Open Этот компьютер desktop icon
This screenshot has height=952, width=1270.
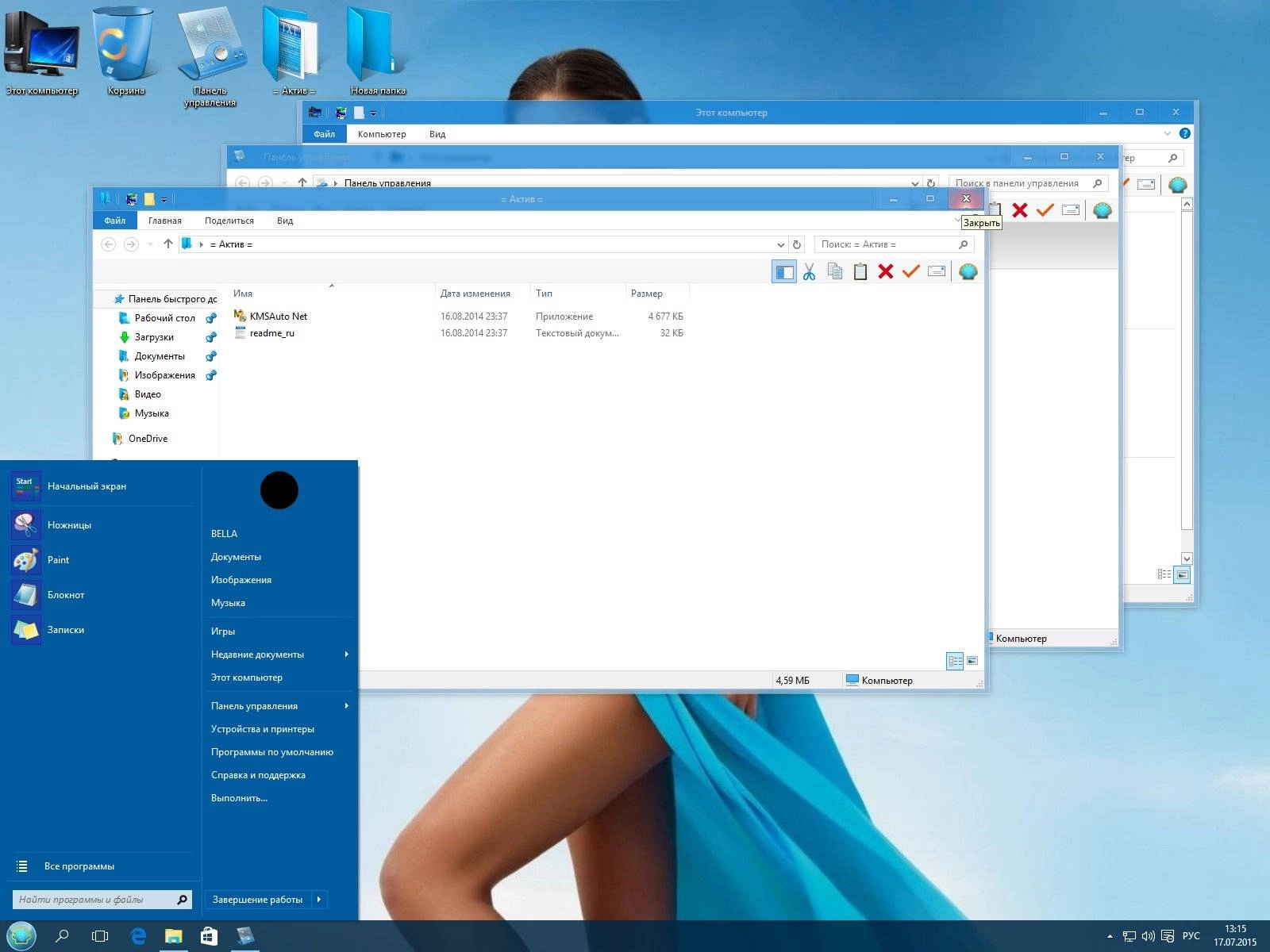pos(42,52)
